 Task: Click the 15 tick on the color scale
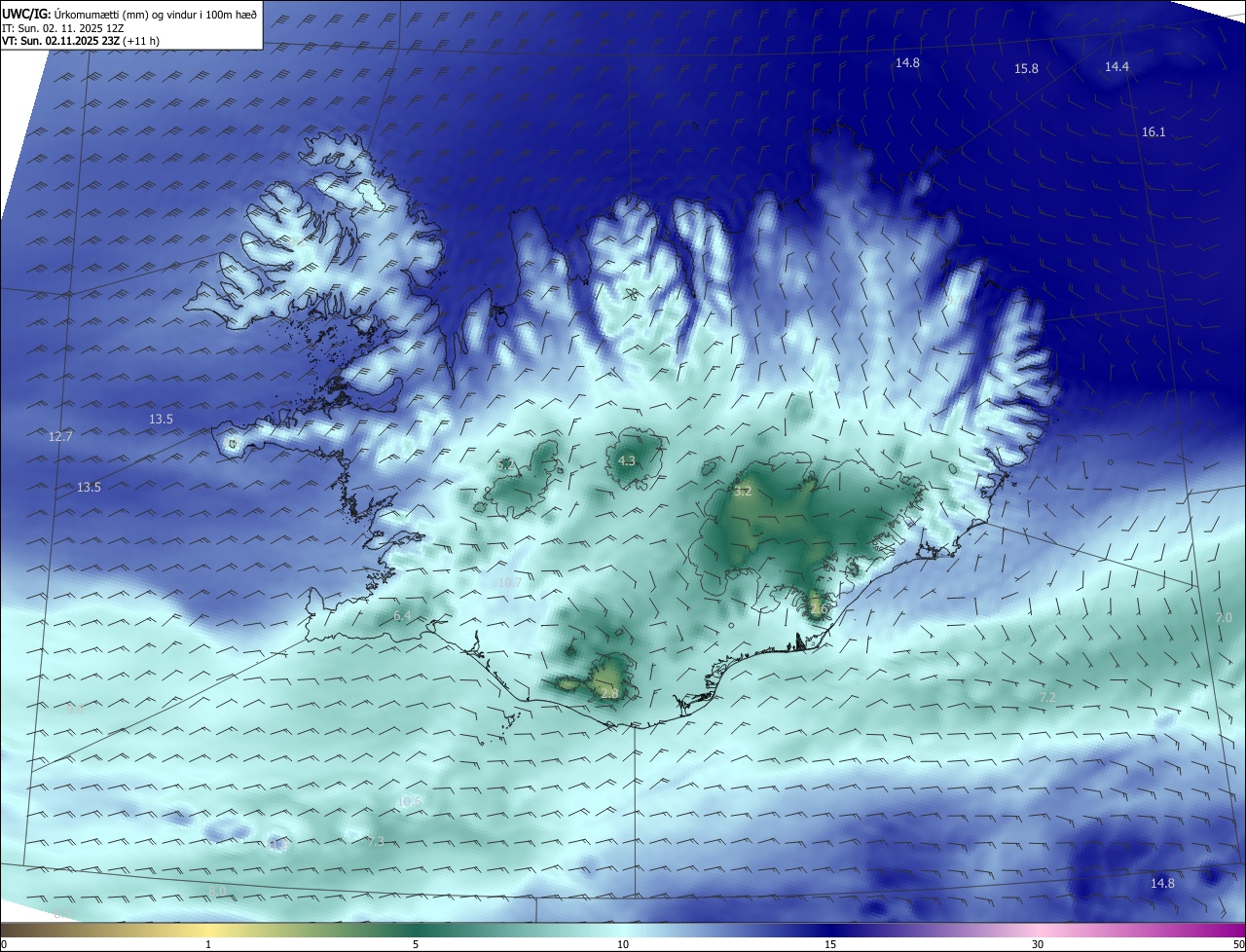[830, 944]
